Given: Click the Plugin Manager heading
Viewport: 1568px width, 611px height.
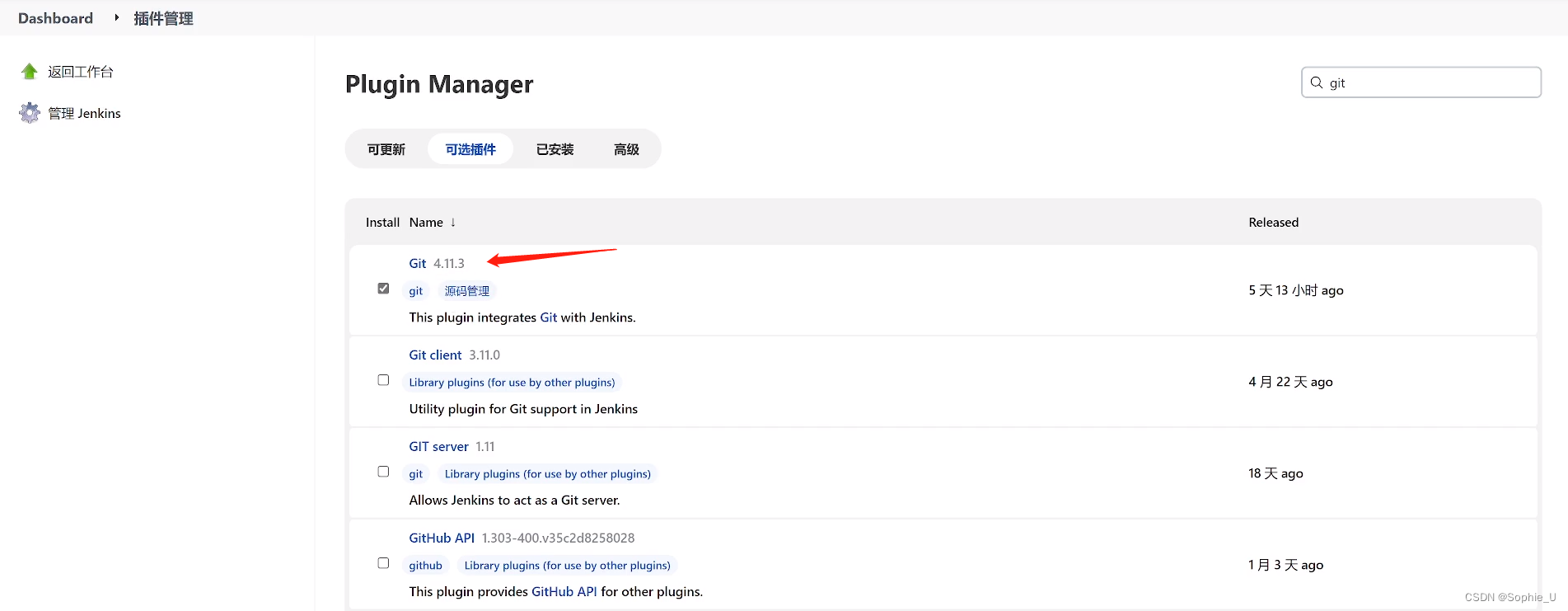Looking at the screenshot, I should click(439, 84).
